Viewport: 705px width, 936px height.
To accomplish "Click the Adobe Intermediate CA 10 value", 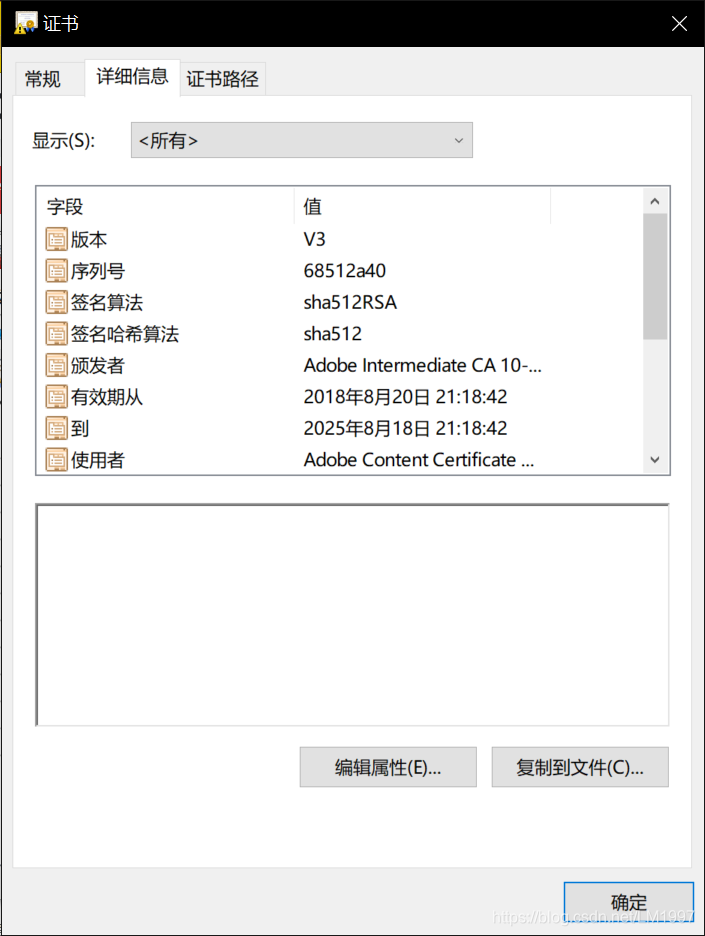I will pyautogui.click(x=423, y=365).
